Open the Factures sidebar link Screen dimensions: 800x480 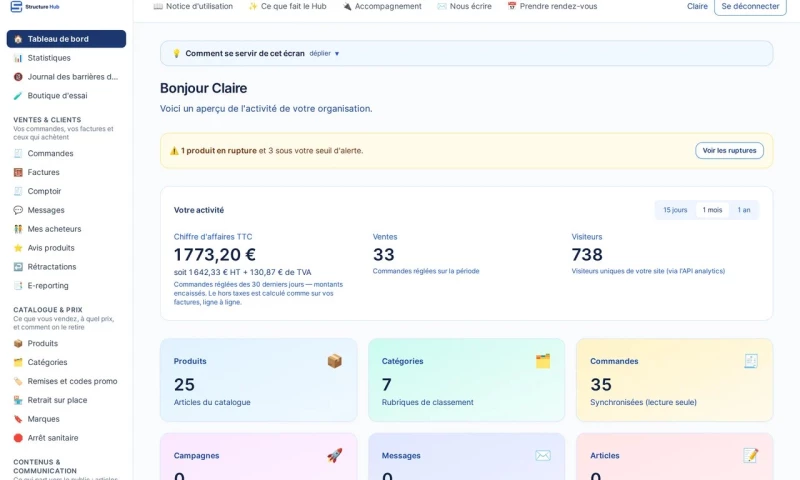pyautogui.click(x=66, y=172)
